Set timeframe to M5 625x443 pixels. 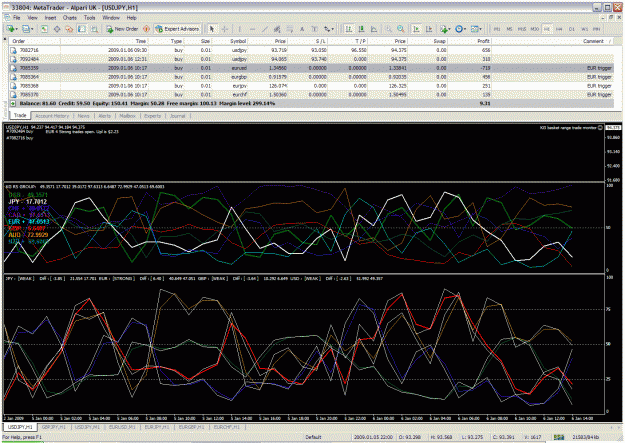pyautogui.click(x=509, y=29)
